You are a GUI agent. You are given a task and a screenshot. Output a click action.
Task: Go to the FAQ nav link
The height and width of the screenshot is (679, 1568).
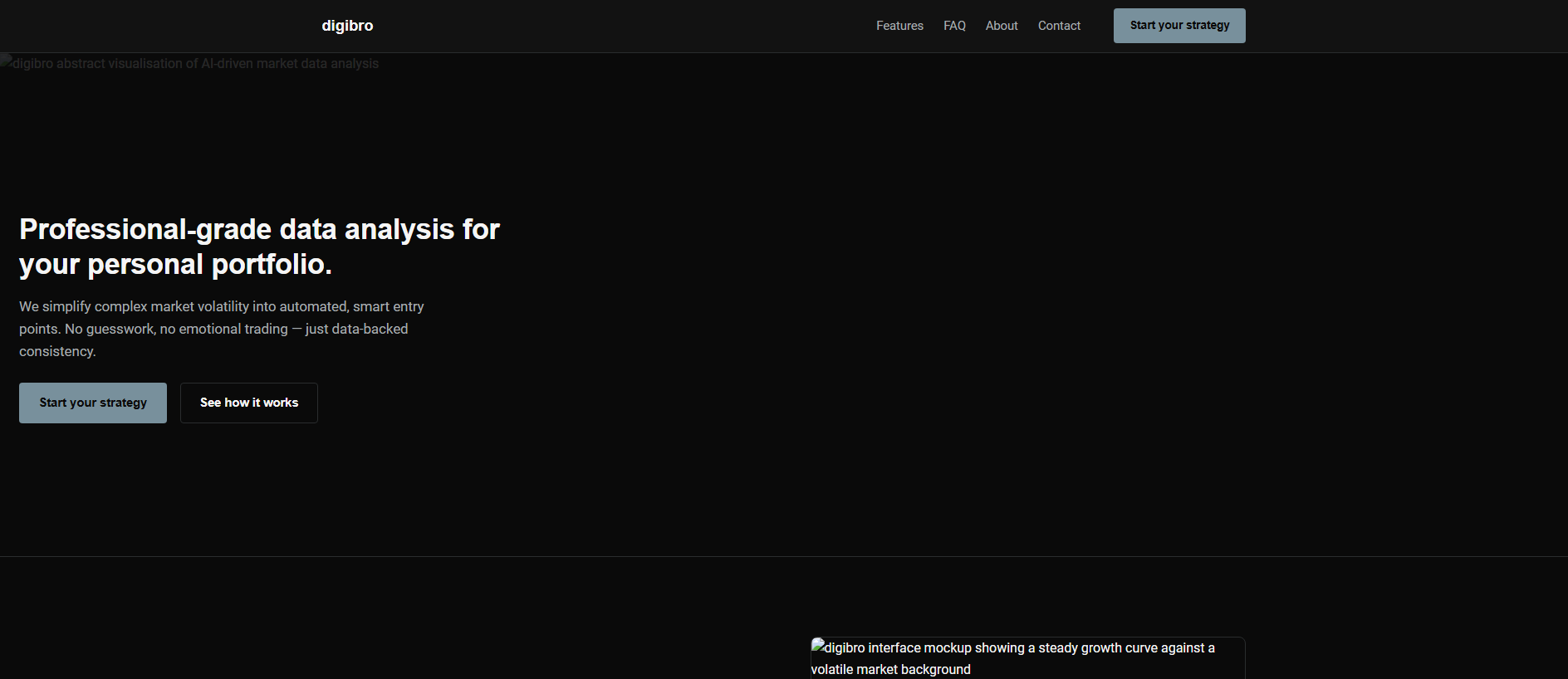(x=954, y=26)
